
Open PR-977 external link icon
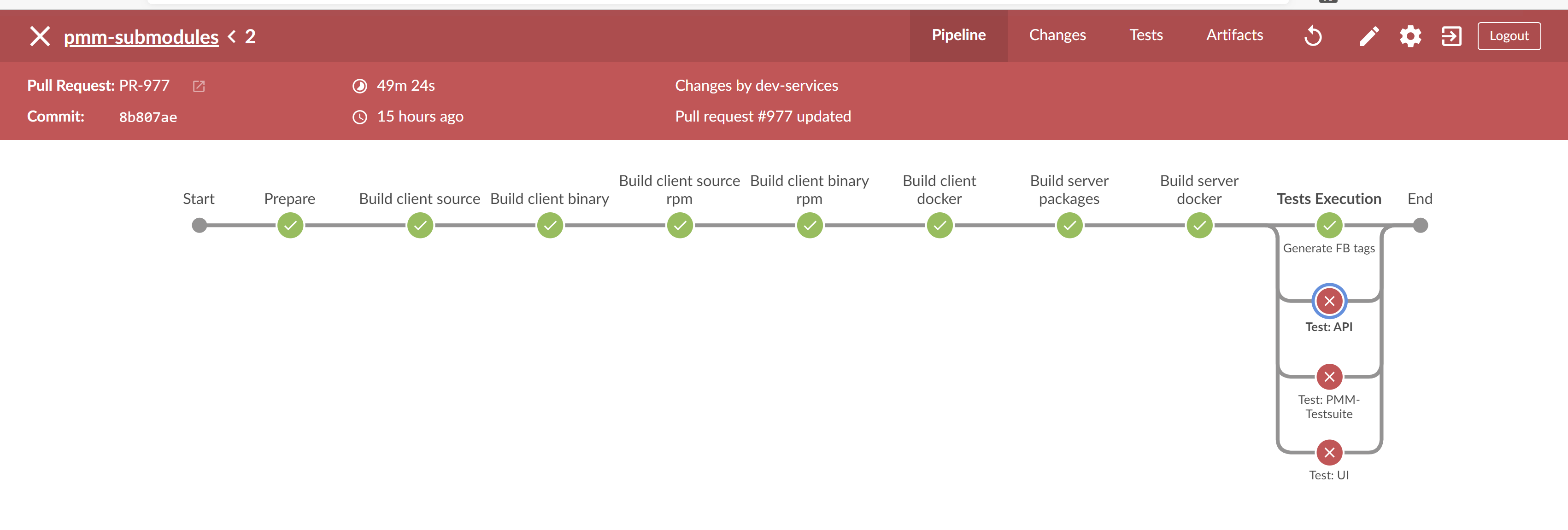[199, 87]
